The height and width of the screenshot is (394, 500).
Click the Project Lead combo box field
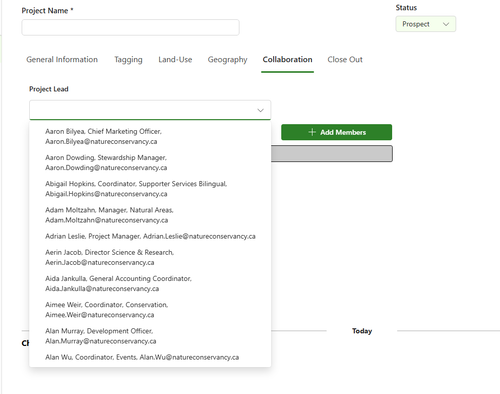[x=150, y=110]
